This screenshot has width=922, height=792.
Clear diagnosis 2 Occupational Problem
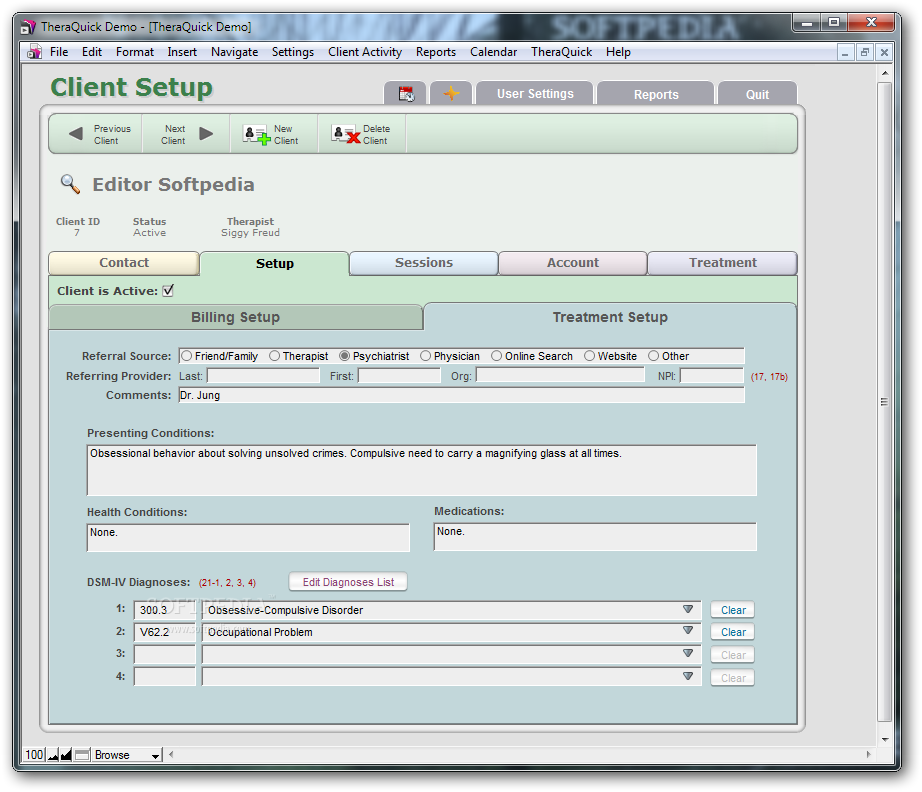pos(733,632)
